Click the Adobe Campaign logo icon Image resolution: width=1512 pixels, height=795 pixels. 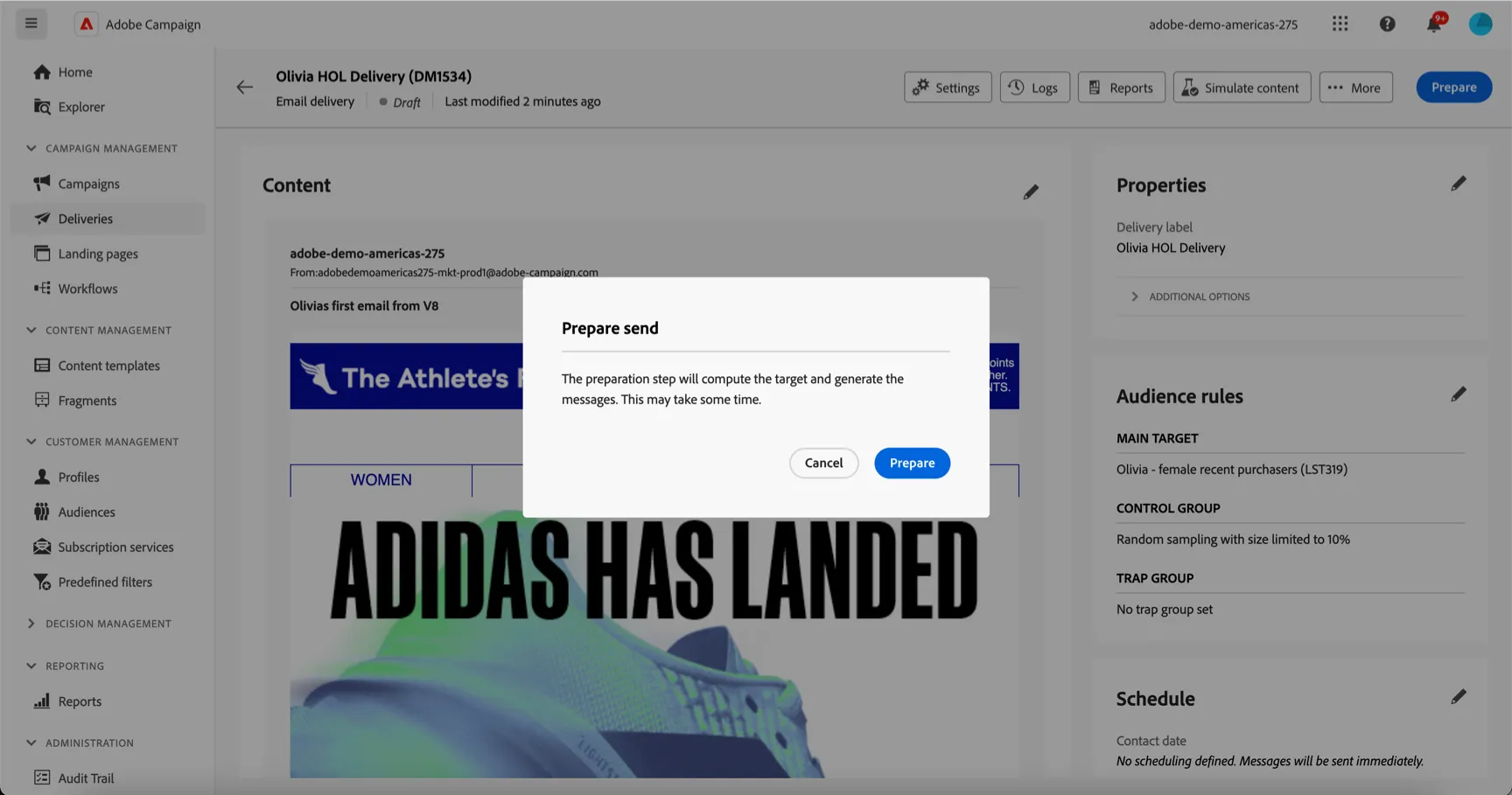(x=86, y=24)
